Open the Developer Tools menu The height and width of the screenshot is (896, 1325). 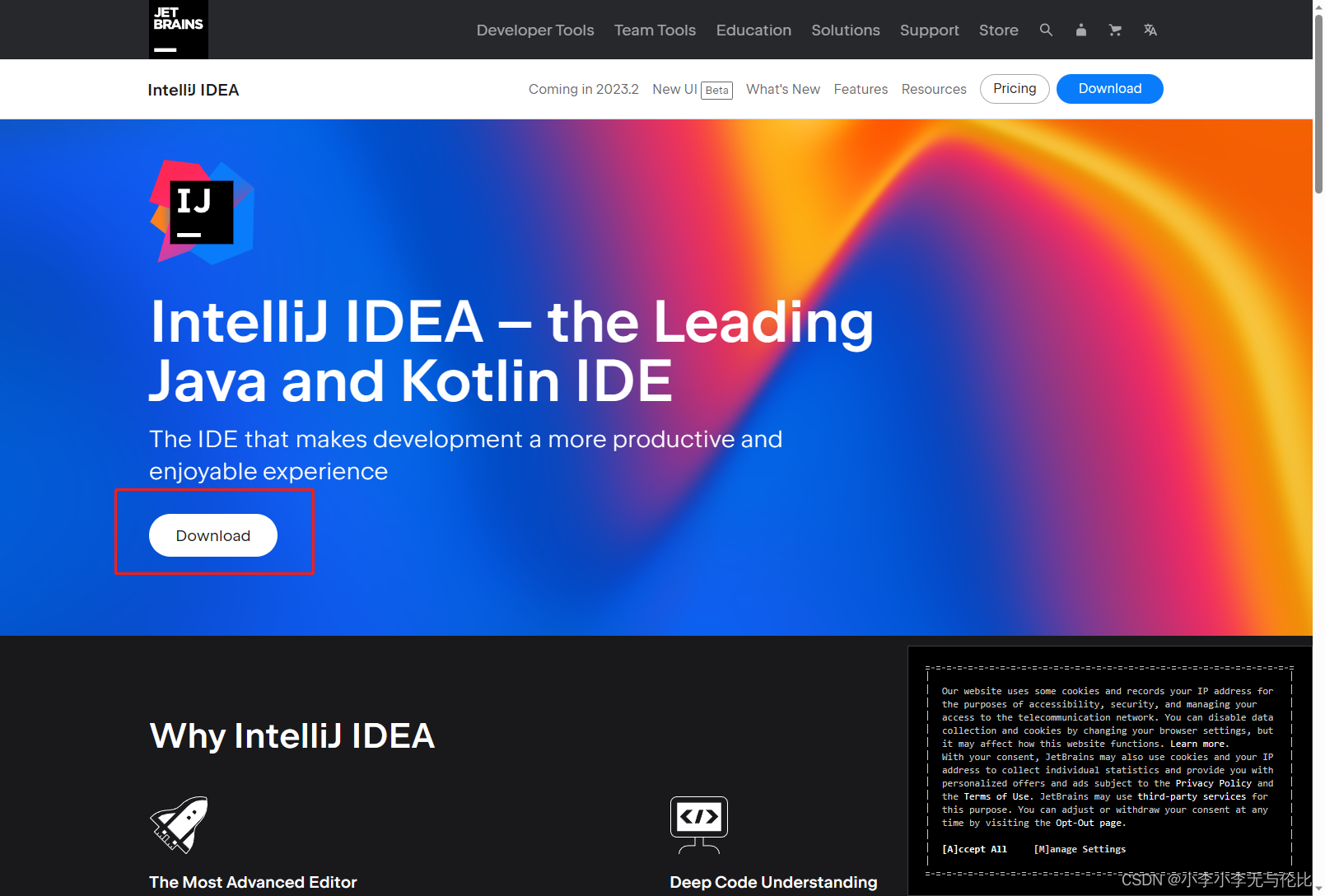click(535, 30)
